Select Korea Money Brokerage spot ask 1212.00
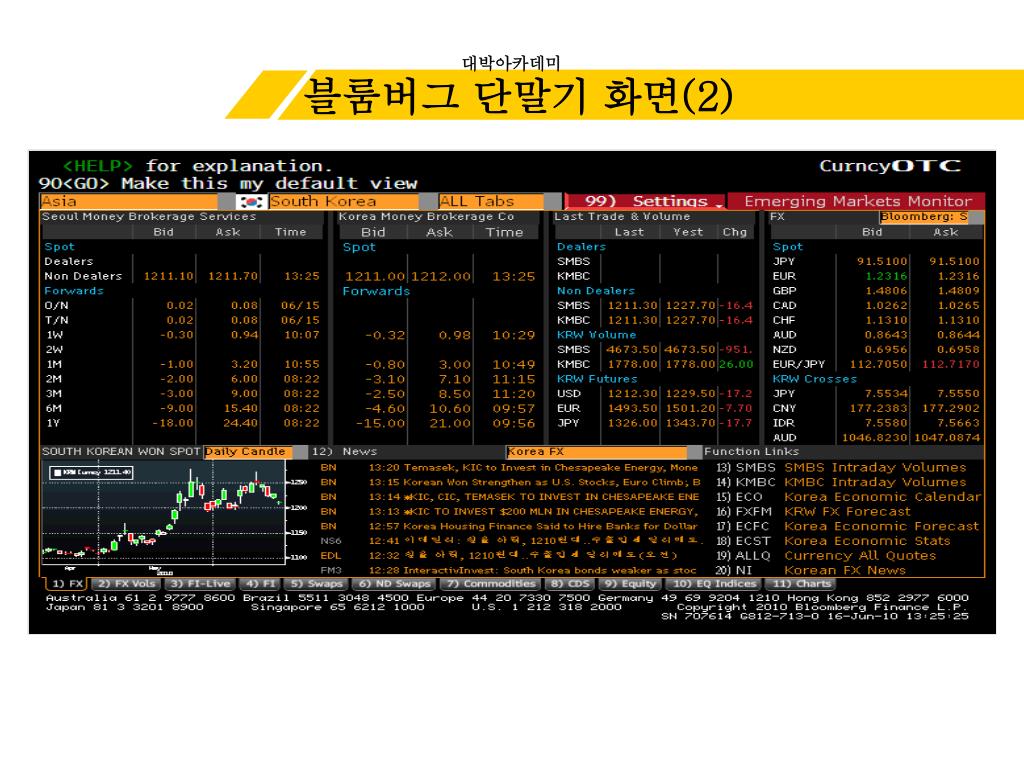1024x768 pixels. point(441,277)
